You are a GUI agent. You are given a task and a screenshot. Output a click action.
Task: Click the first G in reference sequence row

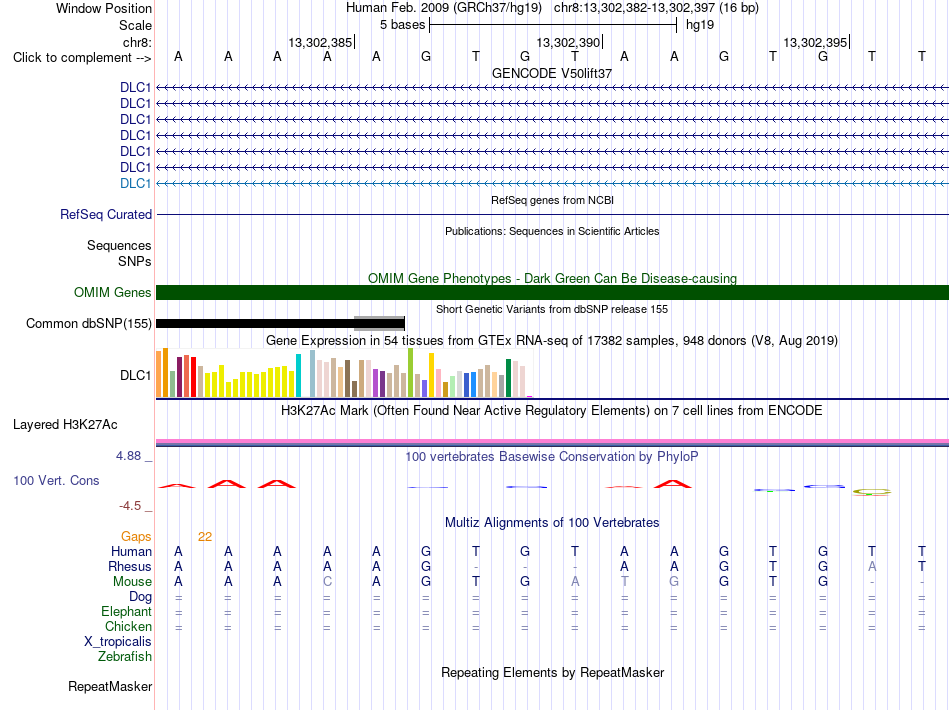[x=426, y=56]
